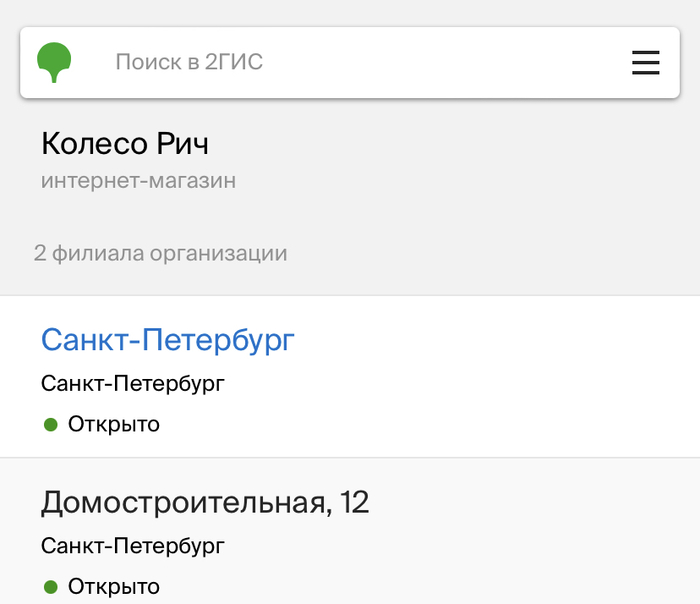Click green status dot of Домостроительная branch
Viewport: 700px width, 604px height.
point(51,586)
